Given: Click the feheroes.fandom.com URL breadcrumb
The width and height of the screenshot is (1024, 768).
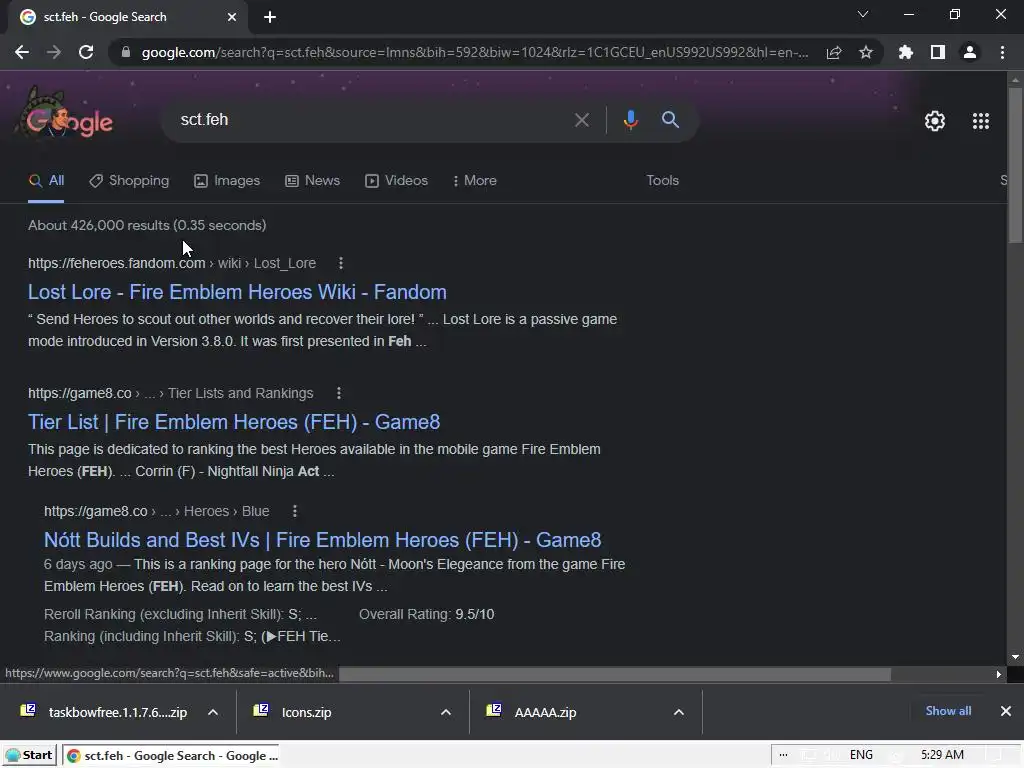Looking at the screenshot, I should tap(172, 263).
